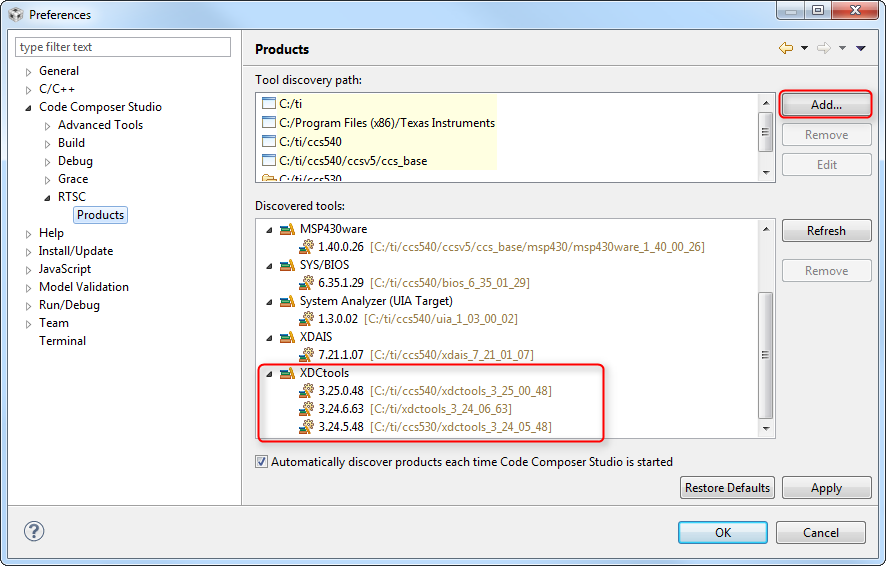Confirm preferences with OK
Viewport: 886px width, 566px height.
point(722,532)
